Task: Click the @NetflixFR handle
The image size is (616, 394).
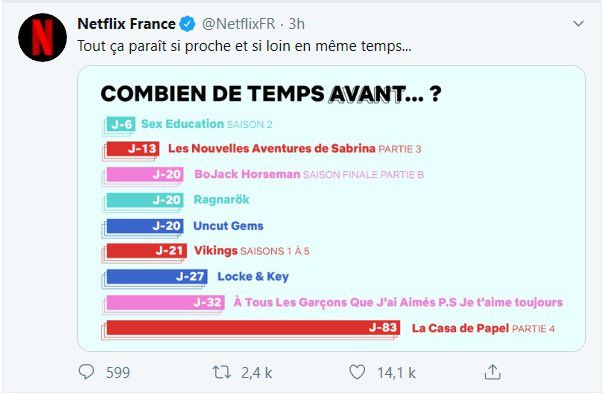Action: (x=238, y=24)
